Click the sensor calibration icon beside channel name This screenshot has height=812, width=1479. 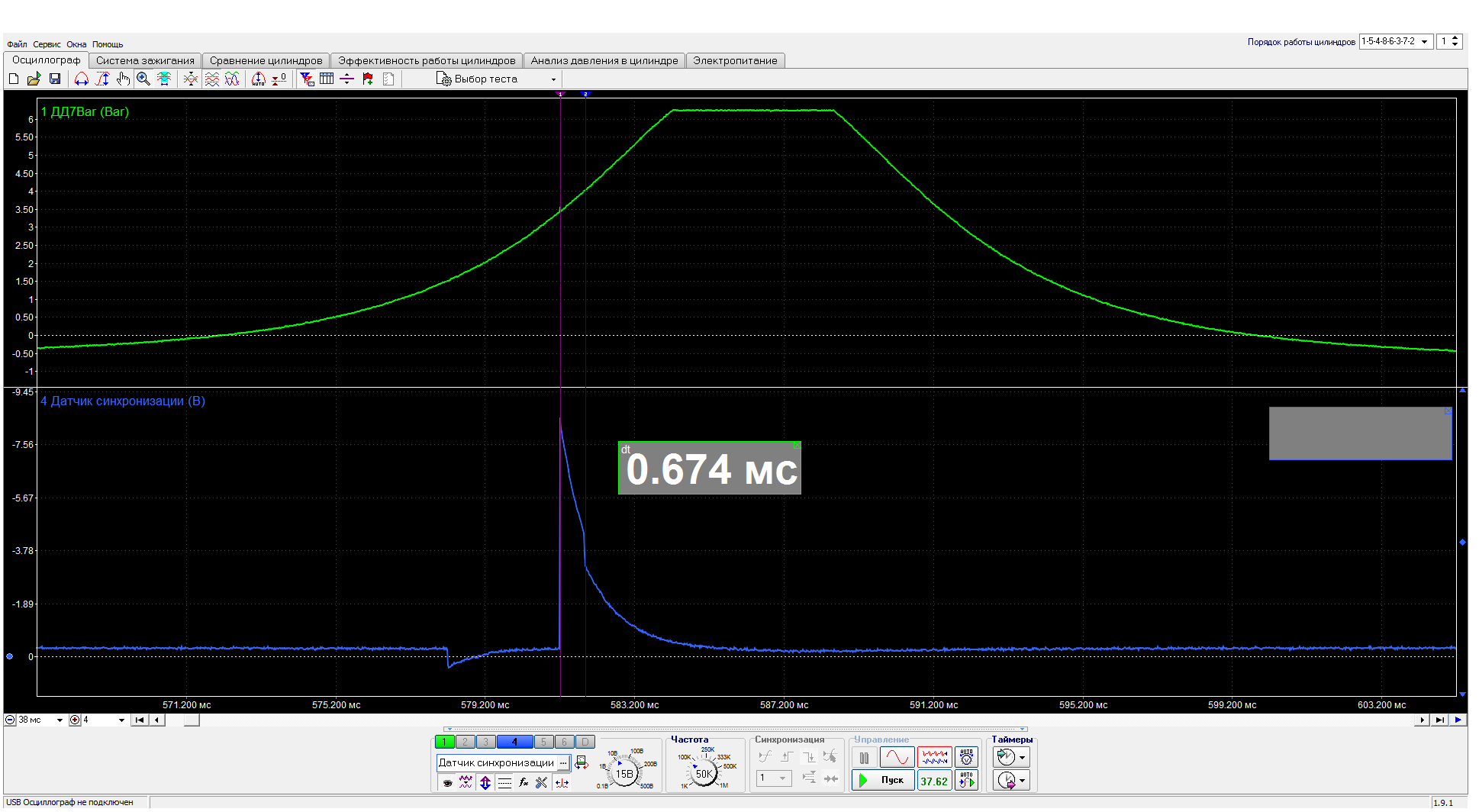tap(582, 762)
